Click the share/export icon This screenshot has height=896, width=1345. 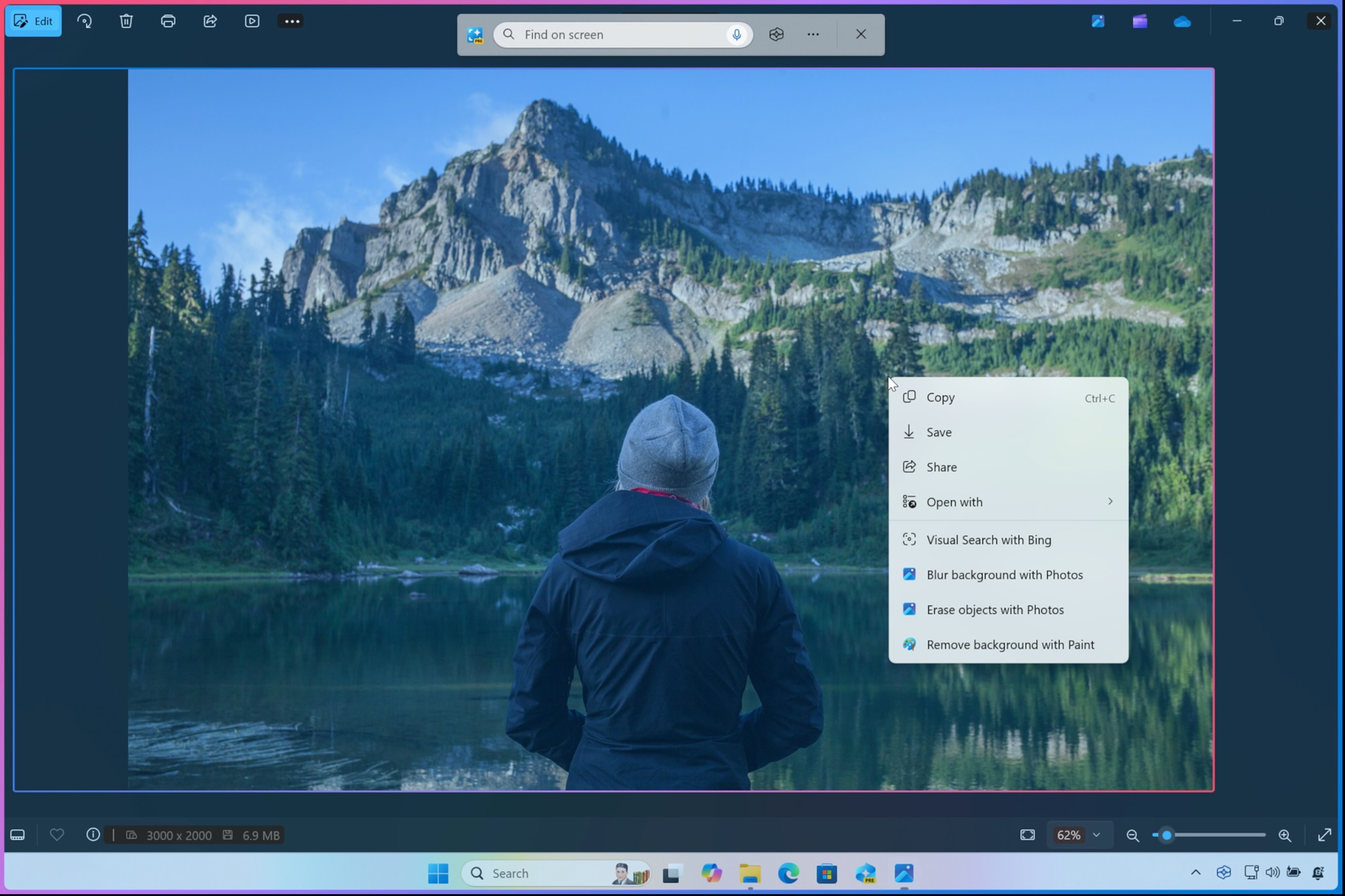[210, 21]
